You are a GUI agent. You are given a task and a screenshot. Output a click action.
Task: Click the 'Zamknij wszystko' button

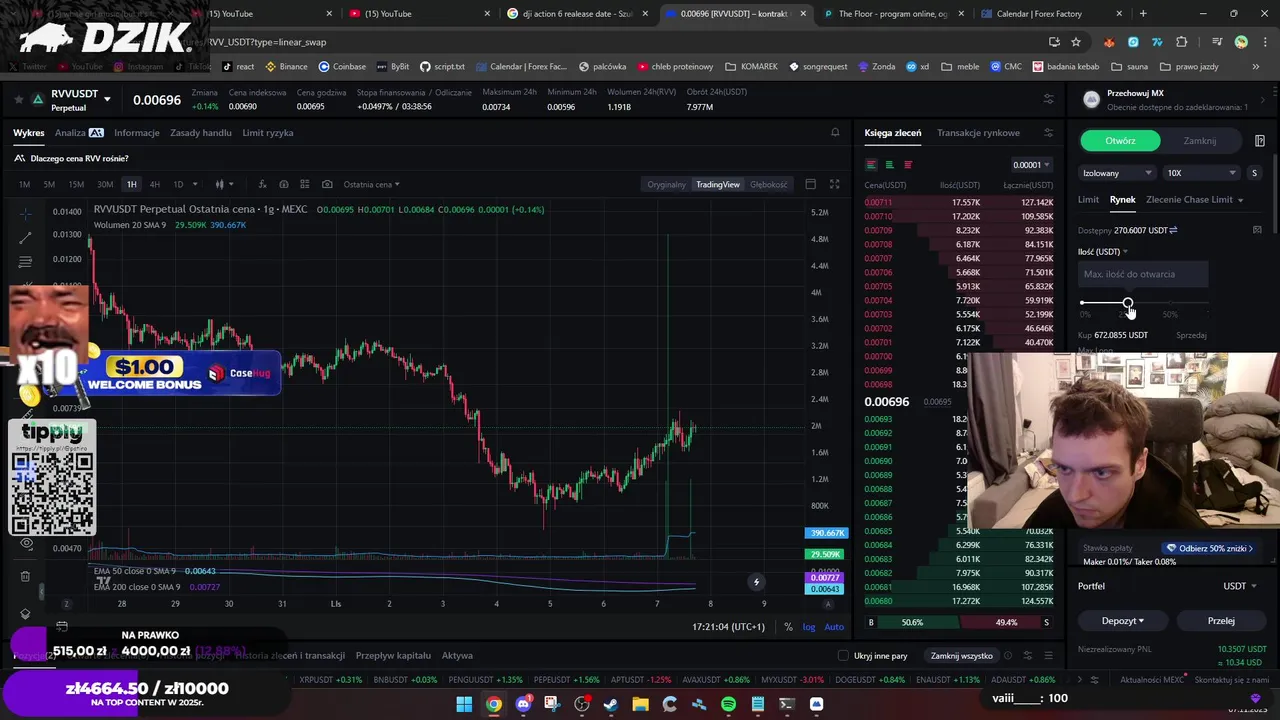[961, 656]
